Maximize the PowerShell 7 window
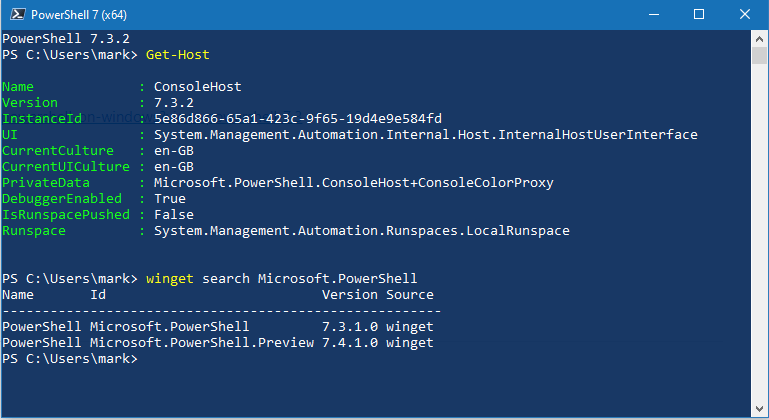The image size is (769, 420). [x=699, y=15]
